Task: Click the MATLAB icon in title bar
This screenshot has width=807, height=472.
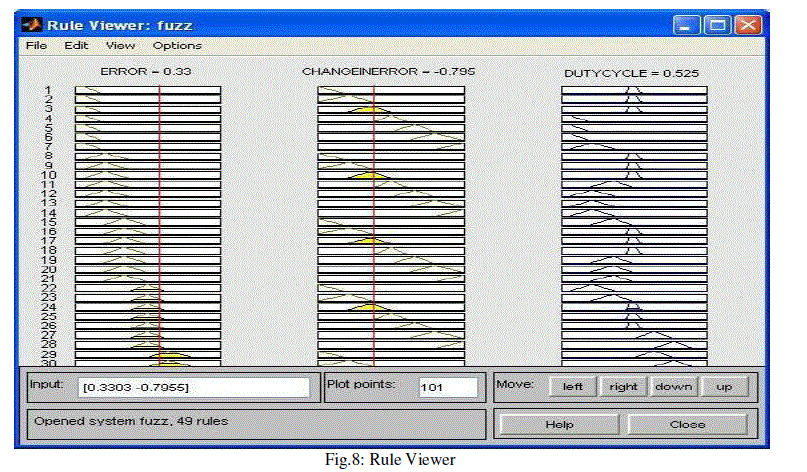Action: [32, 23]
